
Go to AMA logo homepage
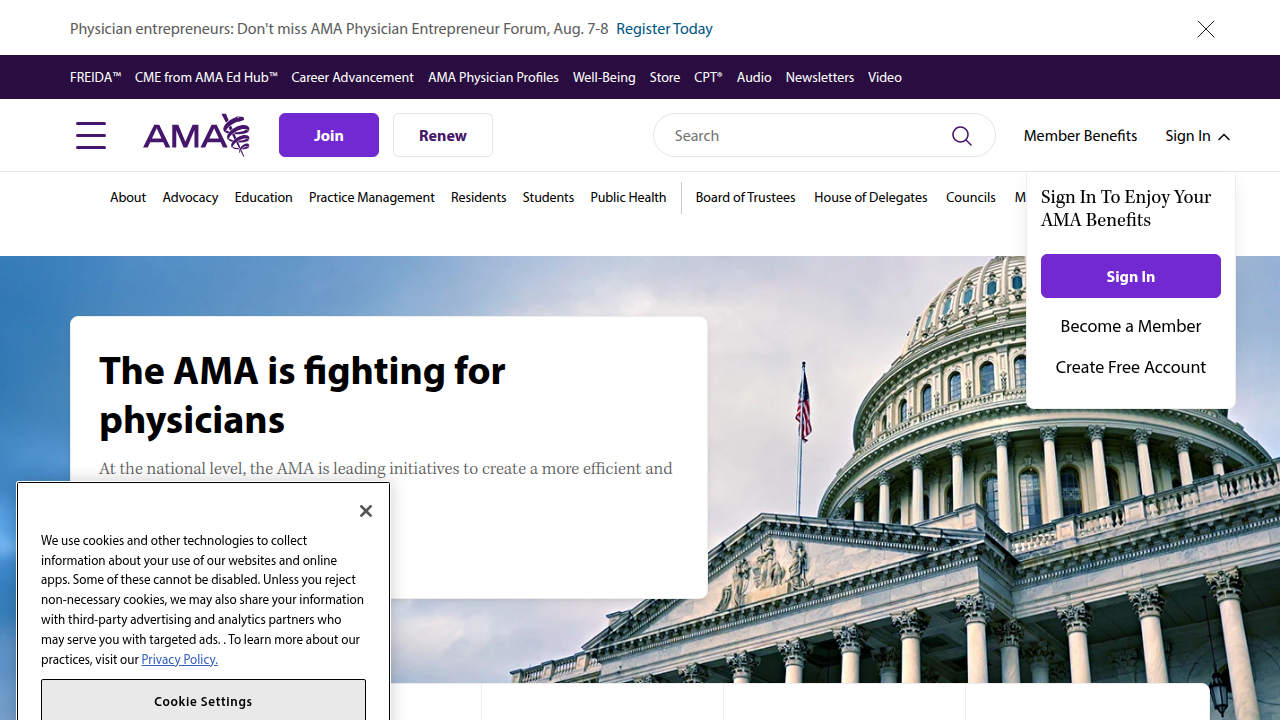(196, 135)
